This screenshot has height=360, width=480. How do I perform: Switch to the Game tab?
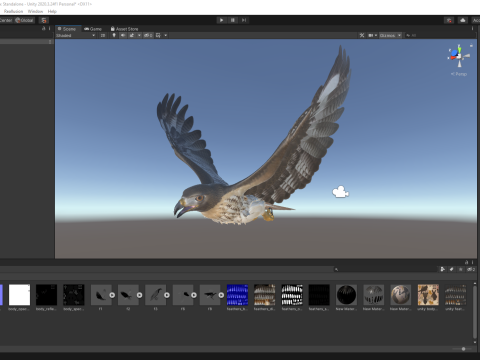click(x=93, y=29)
